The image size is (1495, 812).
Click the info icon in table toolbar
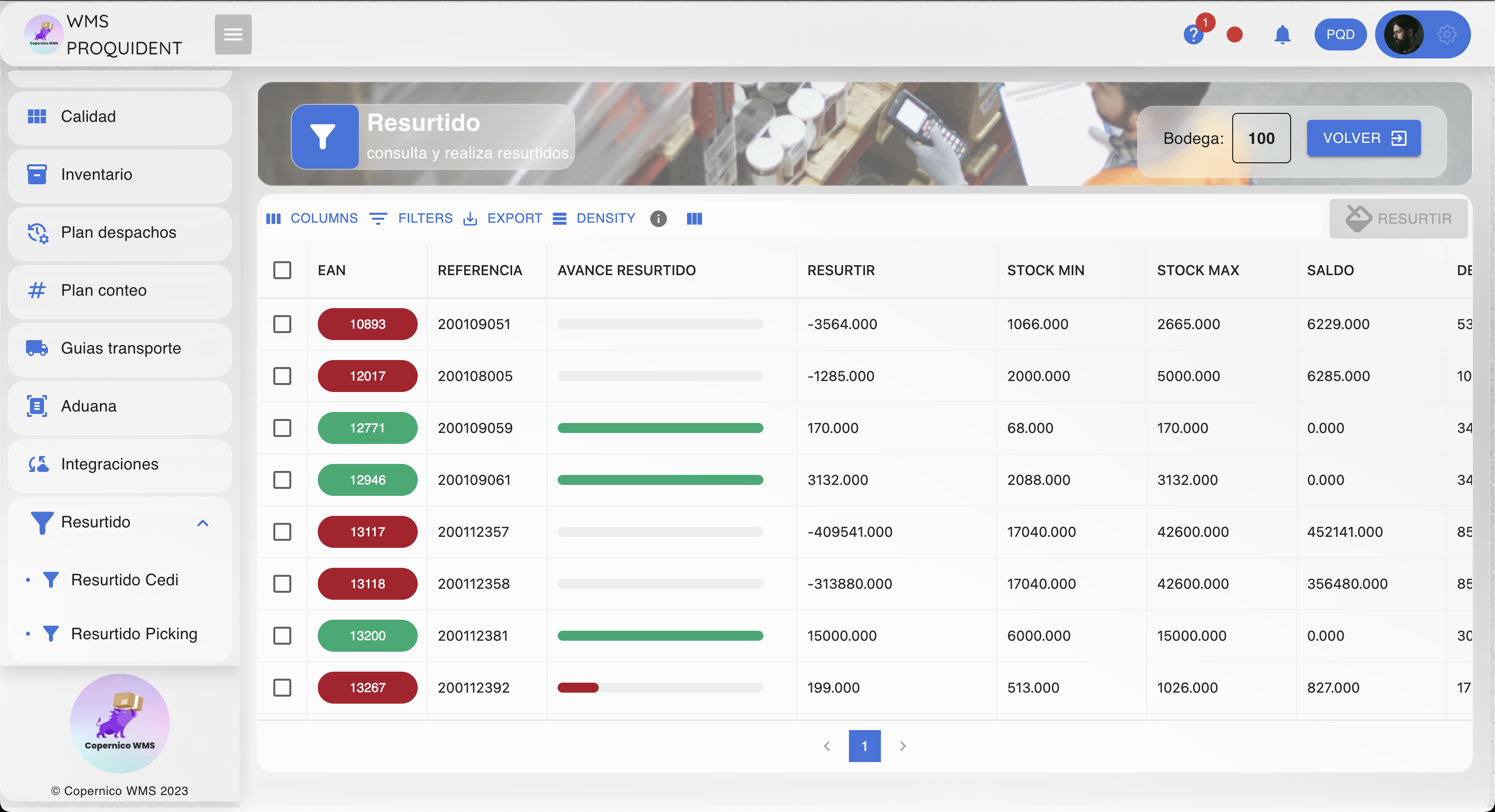point(658,219)
